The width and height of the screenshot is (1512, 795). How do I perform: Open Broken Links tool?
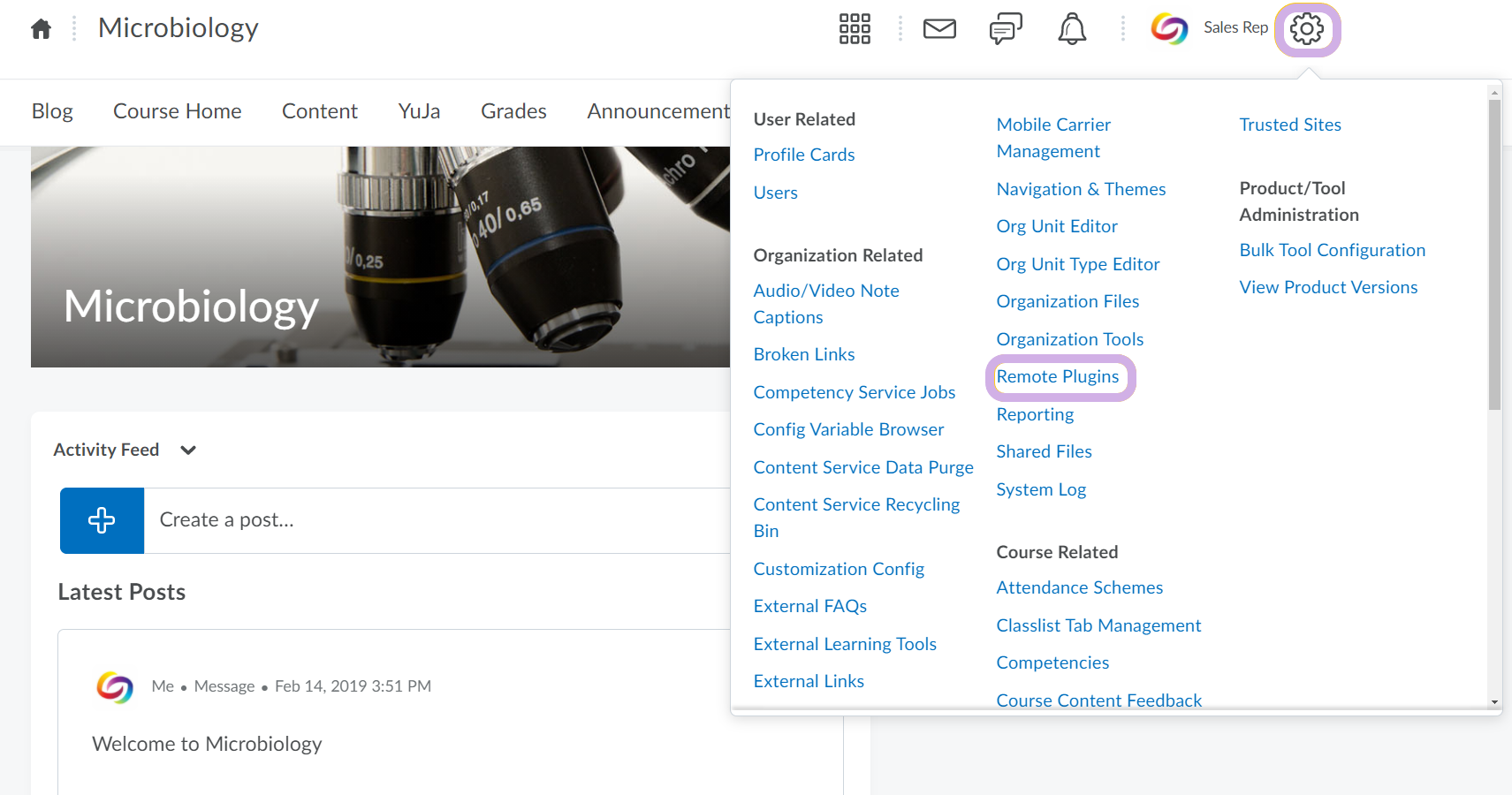pos(804,354)
